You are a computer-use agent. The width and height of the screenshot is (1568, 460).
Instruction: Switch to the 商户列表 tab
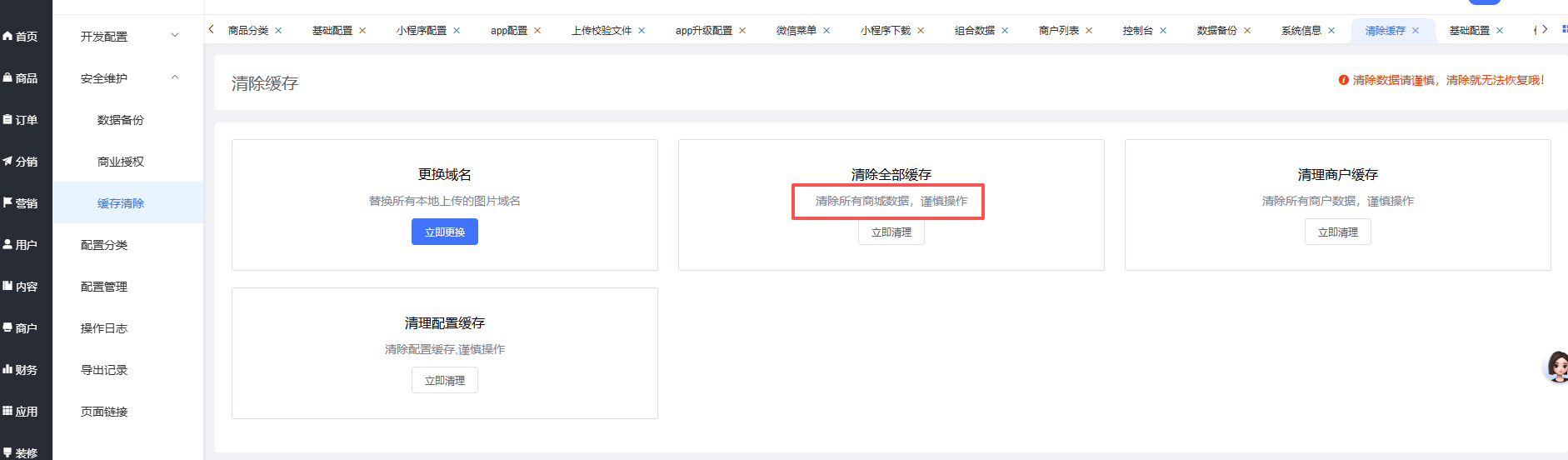pyautogui.click(x=1059, y=31)
